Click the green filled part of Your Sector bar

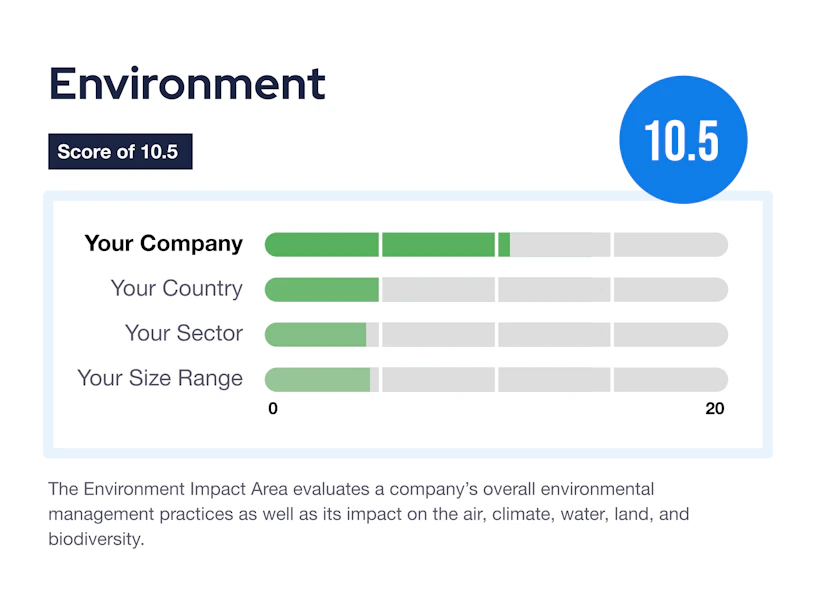[x=315, y=335]
